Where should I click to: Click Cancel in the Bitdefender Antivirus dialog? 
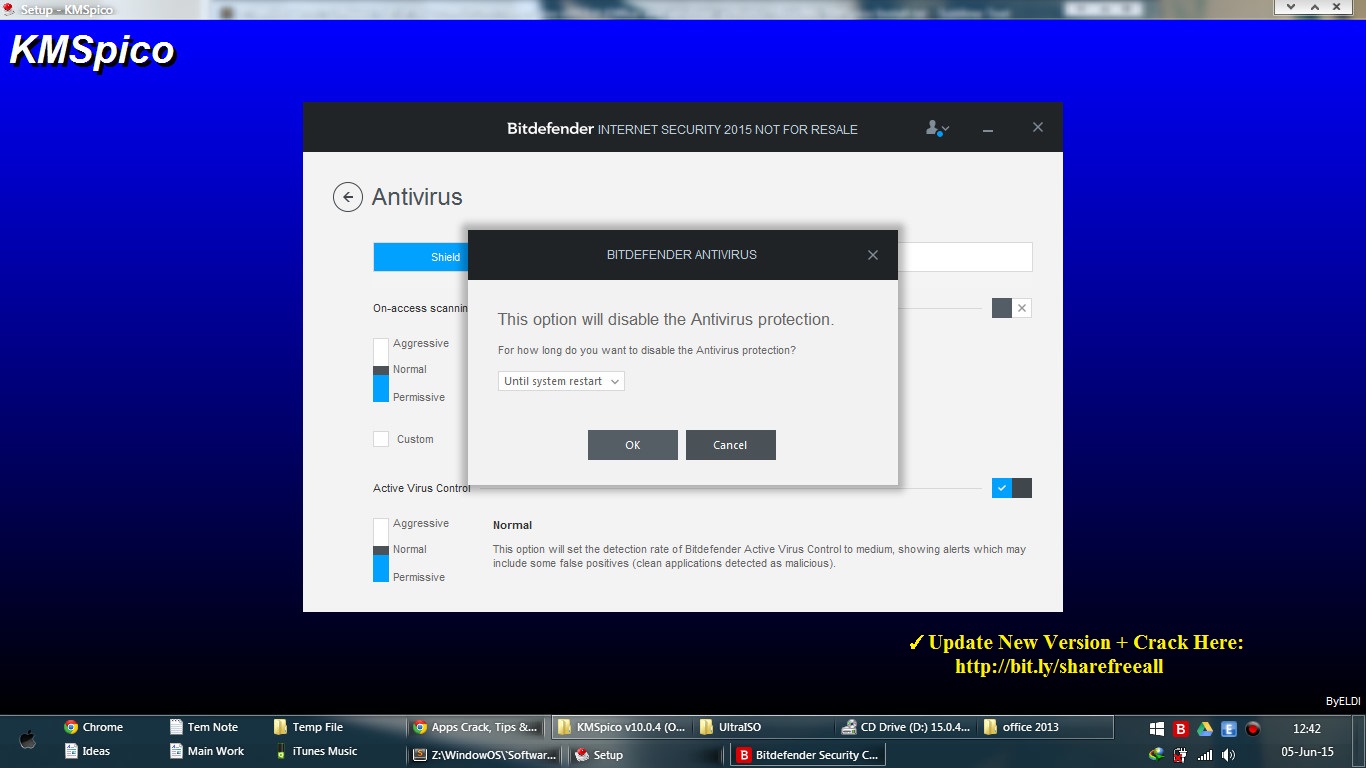click(x=731, y=445)
